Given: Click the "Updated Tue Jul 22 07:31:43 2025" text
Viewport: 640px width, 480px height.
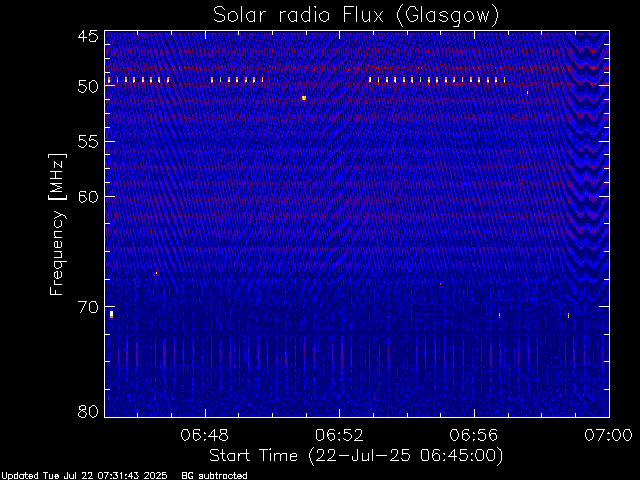Looking at the screenshot, I should pyautogui.click(x=84, y=476).
